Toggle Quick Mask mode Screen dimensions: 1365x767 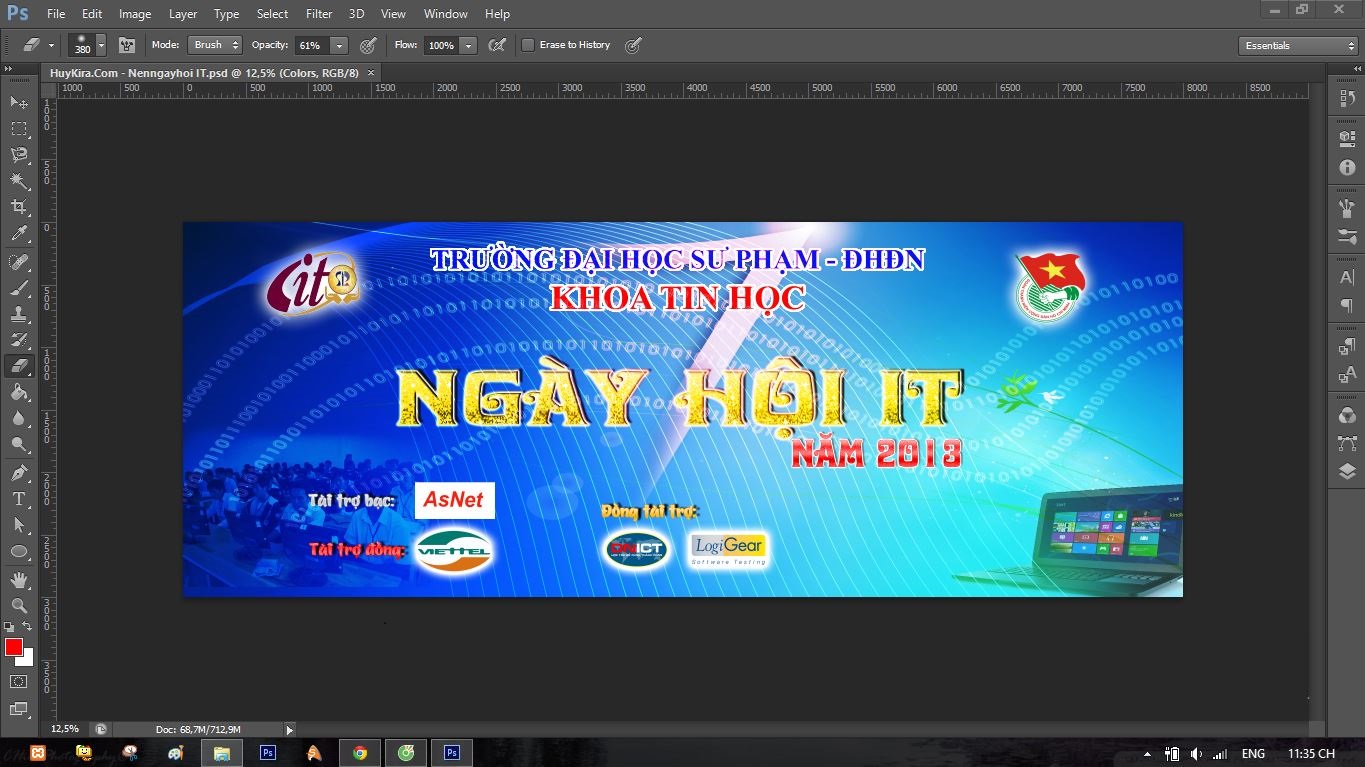(x=19, y=681)
